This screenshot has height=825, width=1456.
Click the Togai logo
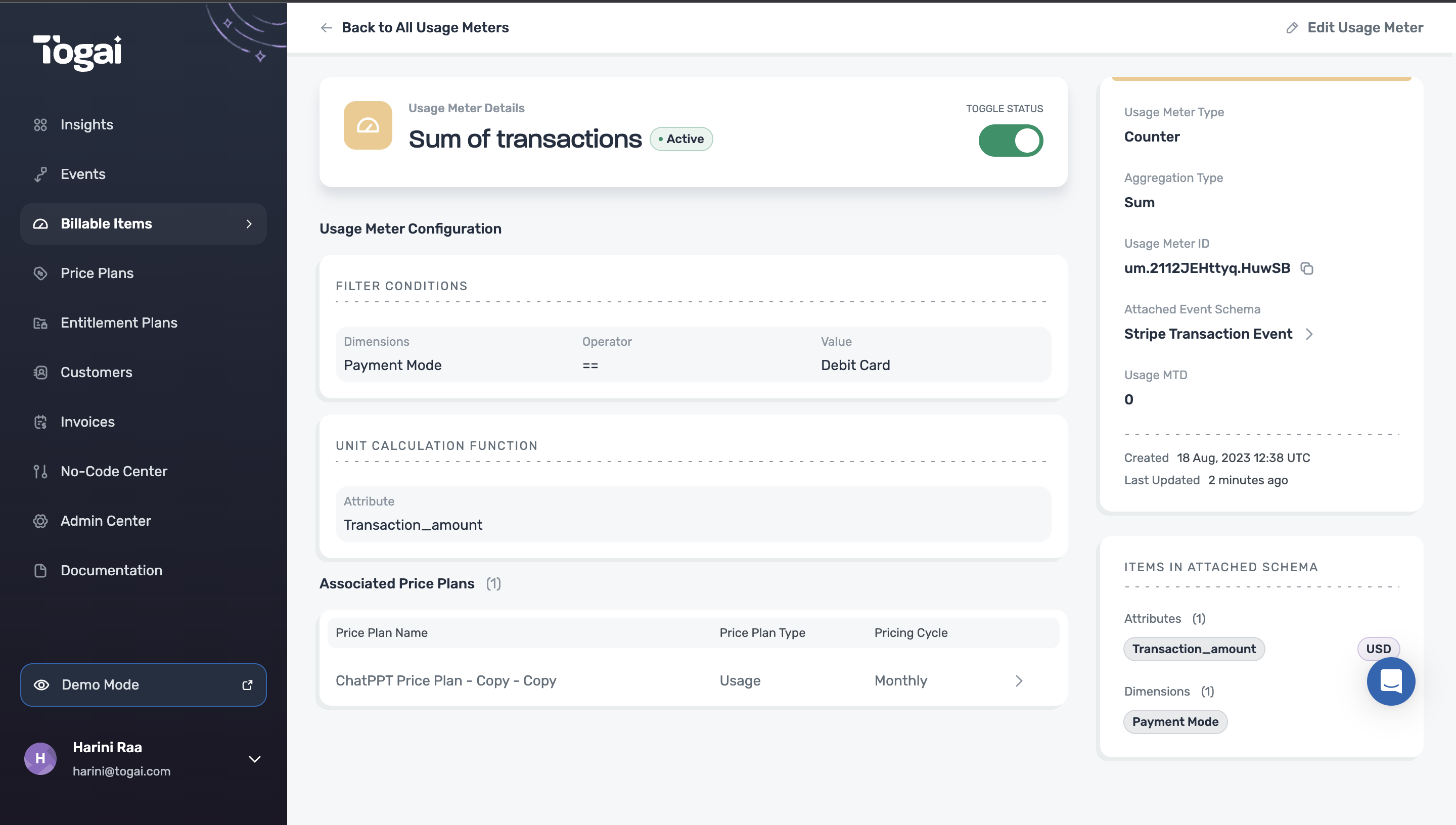[x=78, y=53]
